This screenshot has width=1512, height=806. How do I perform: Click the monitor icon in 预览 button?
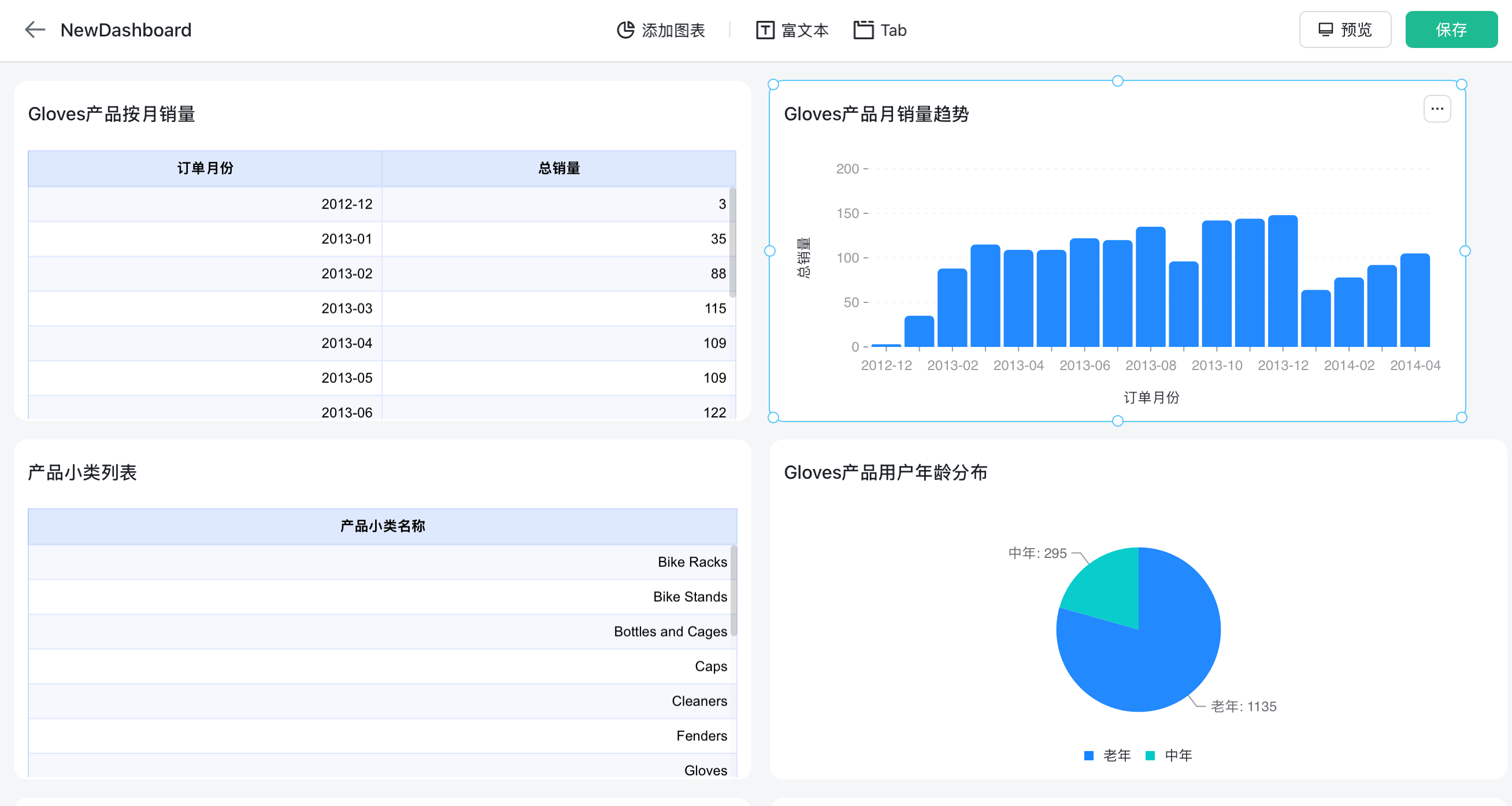click(1325, 30)
